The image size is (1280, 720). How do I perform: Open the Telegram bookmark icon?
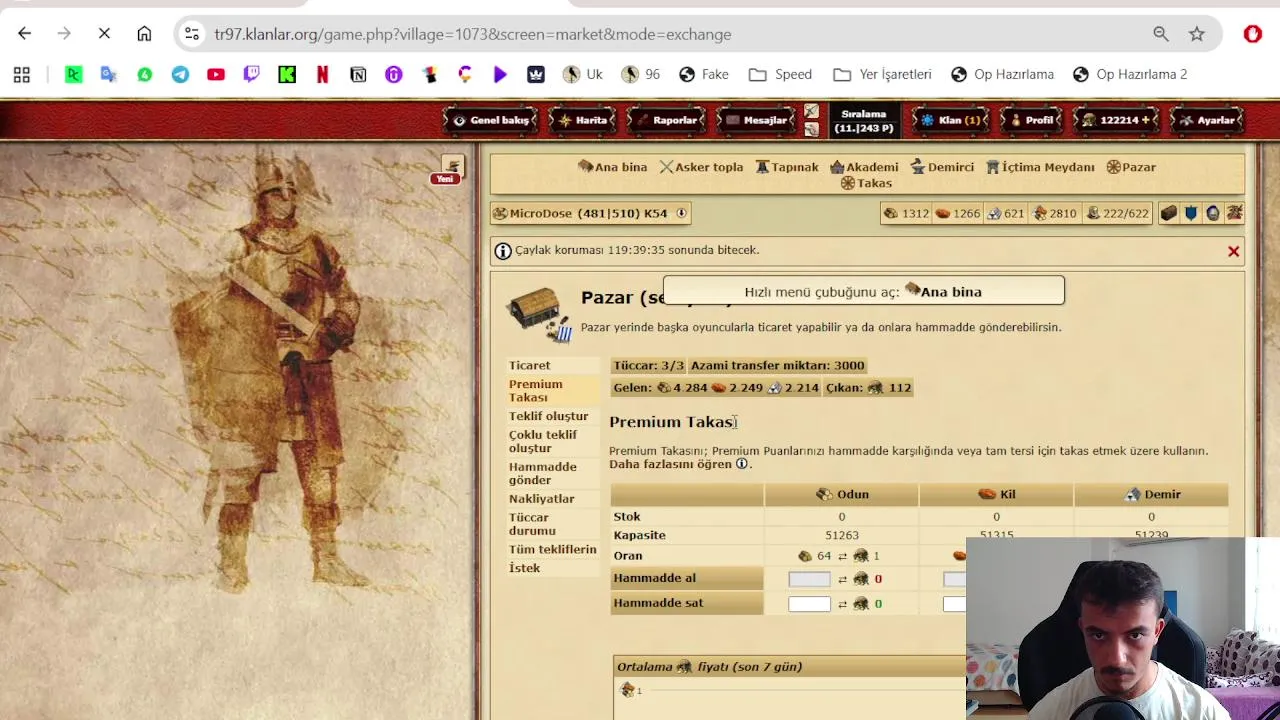click(x=180, y=74)
